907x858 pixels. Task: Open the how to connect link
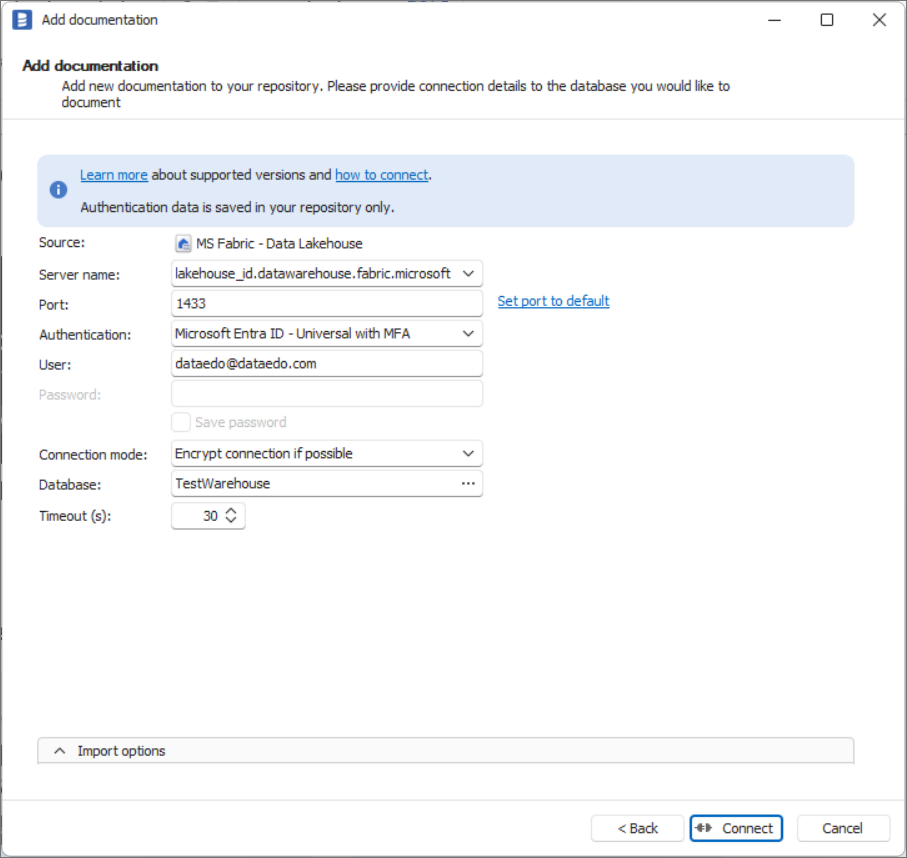pos(382,175)
